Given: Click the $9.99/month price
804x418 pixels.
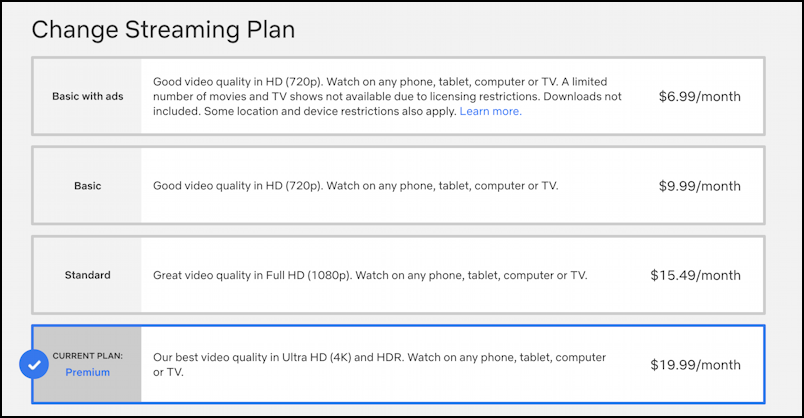Looking at the screenshot, I should pos(699,186).
